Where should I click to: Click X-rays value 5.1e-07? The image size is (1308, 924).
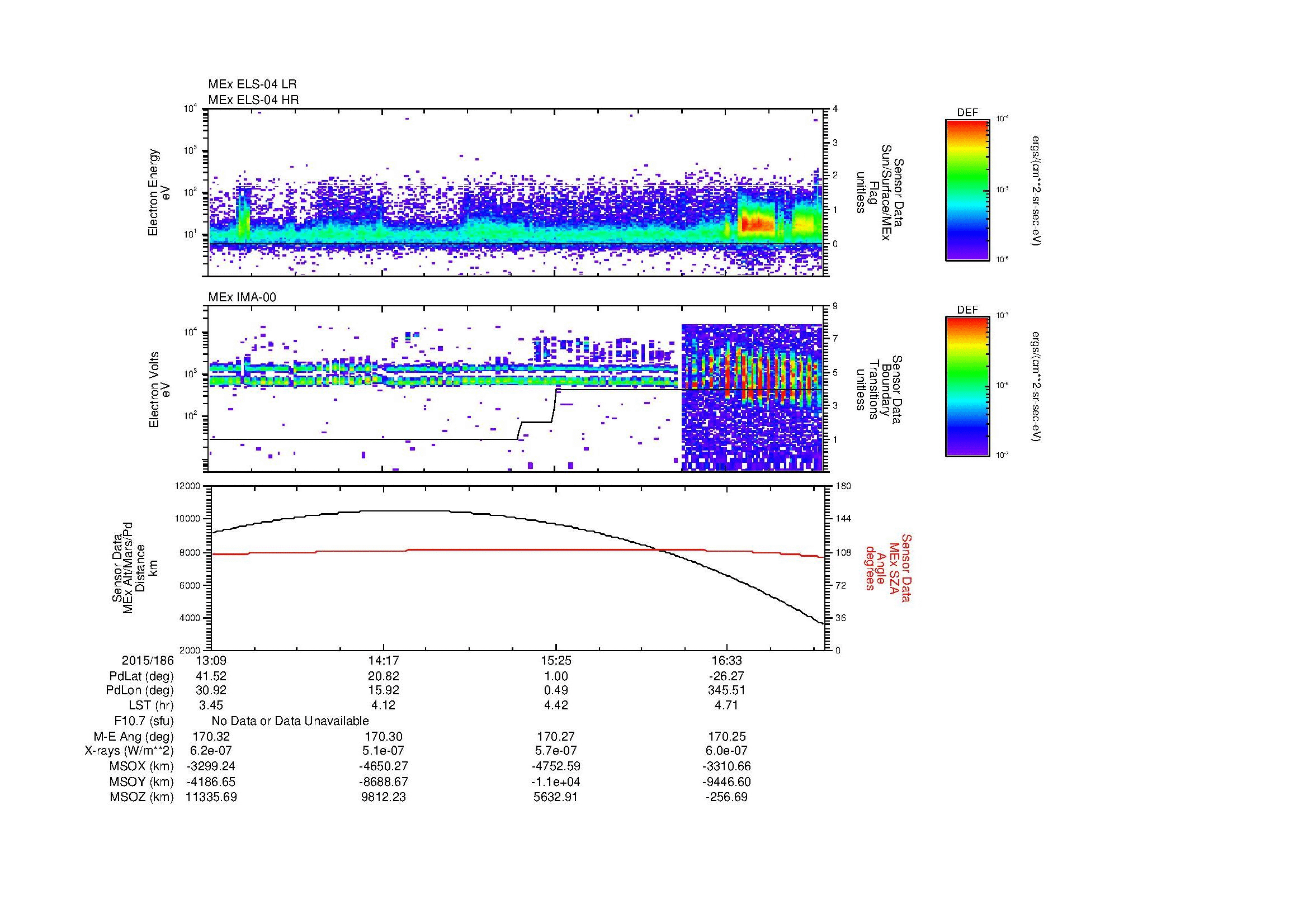click(x=384, y=751)
